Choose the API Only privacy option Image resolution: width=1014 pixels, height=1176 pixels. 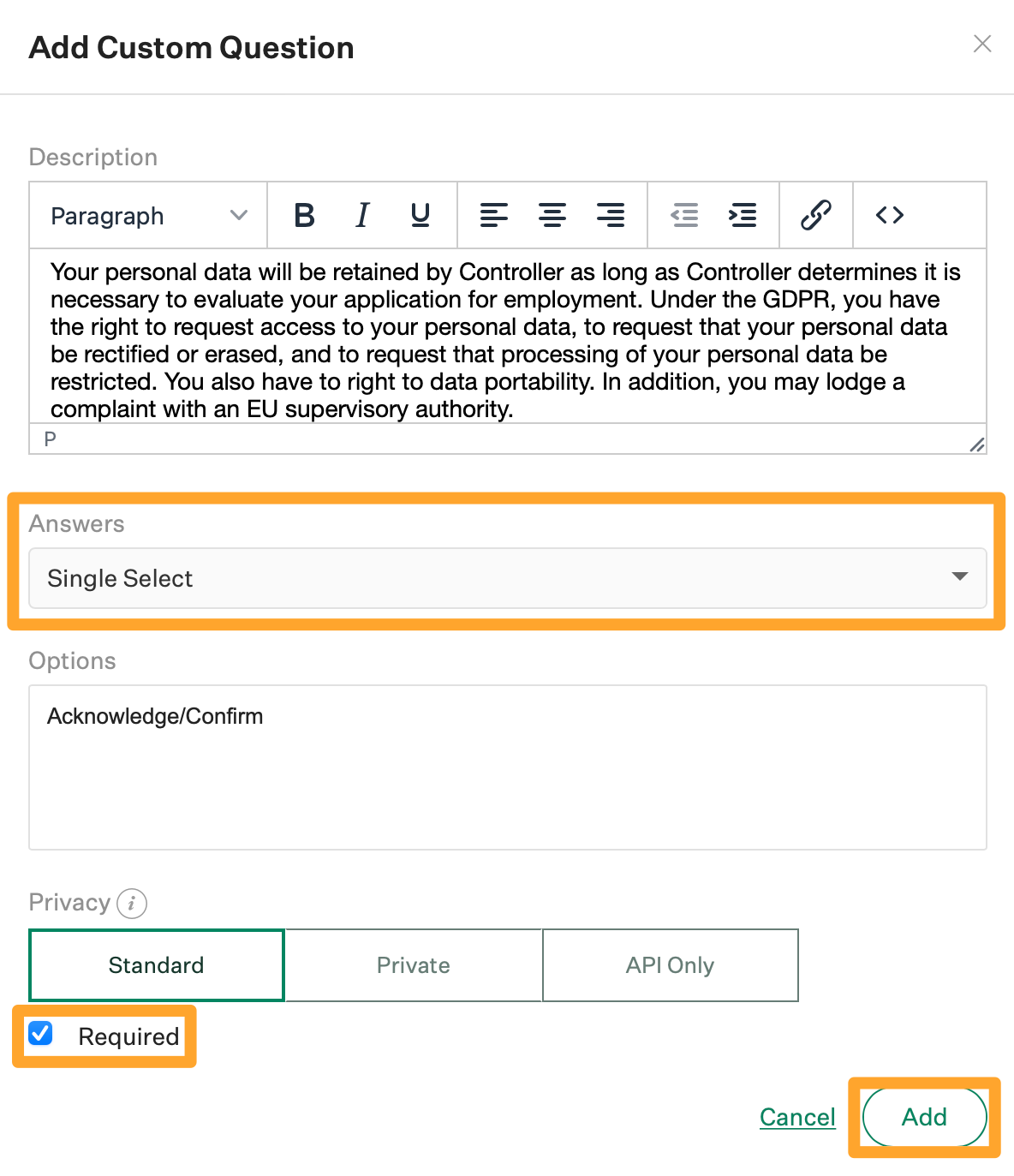tap(670, 965)
